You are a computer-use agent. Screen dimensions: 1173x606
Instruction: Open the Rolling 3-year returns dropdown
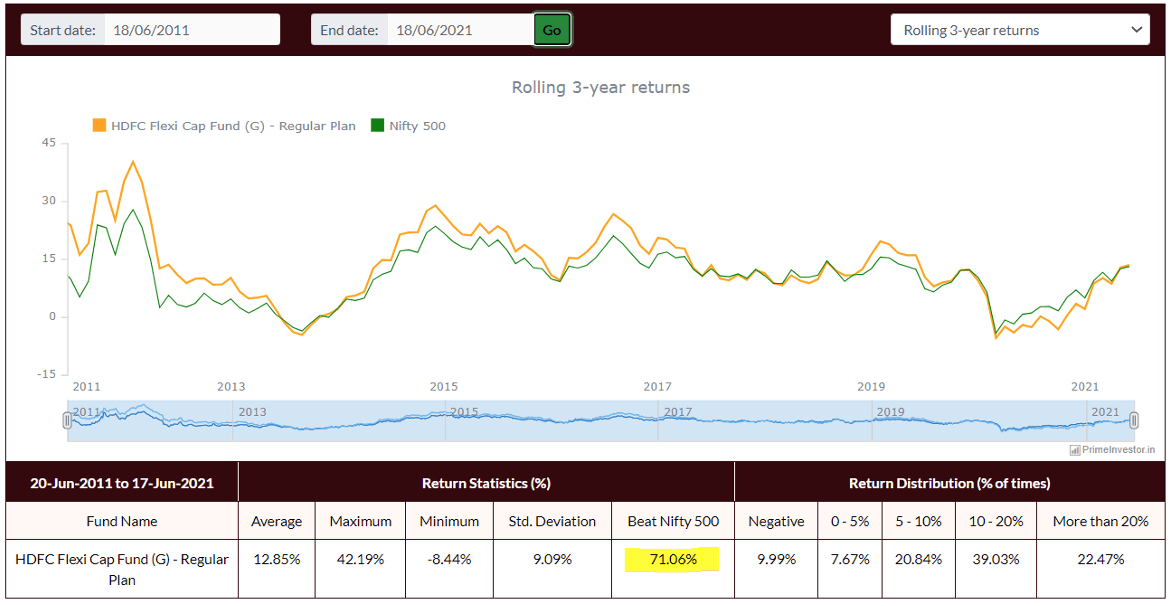(1020, 31)
